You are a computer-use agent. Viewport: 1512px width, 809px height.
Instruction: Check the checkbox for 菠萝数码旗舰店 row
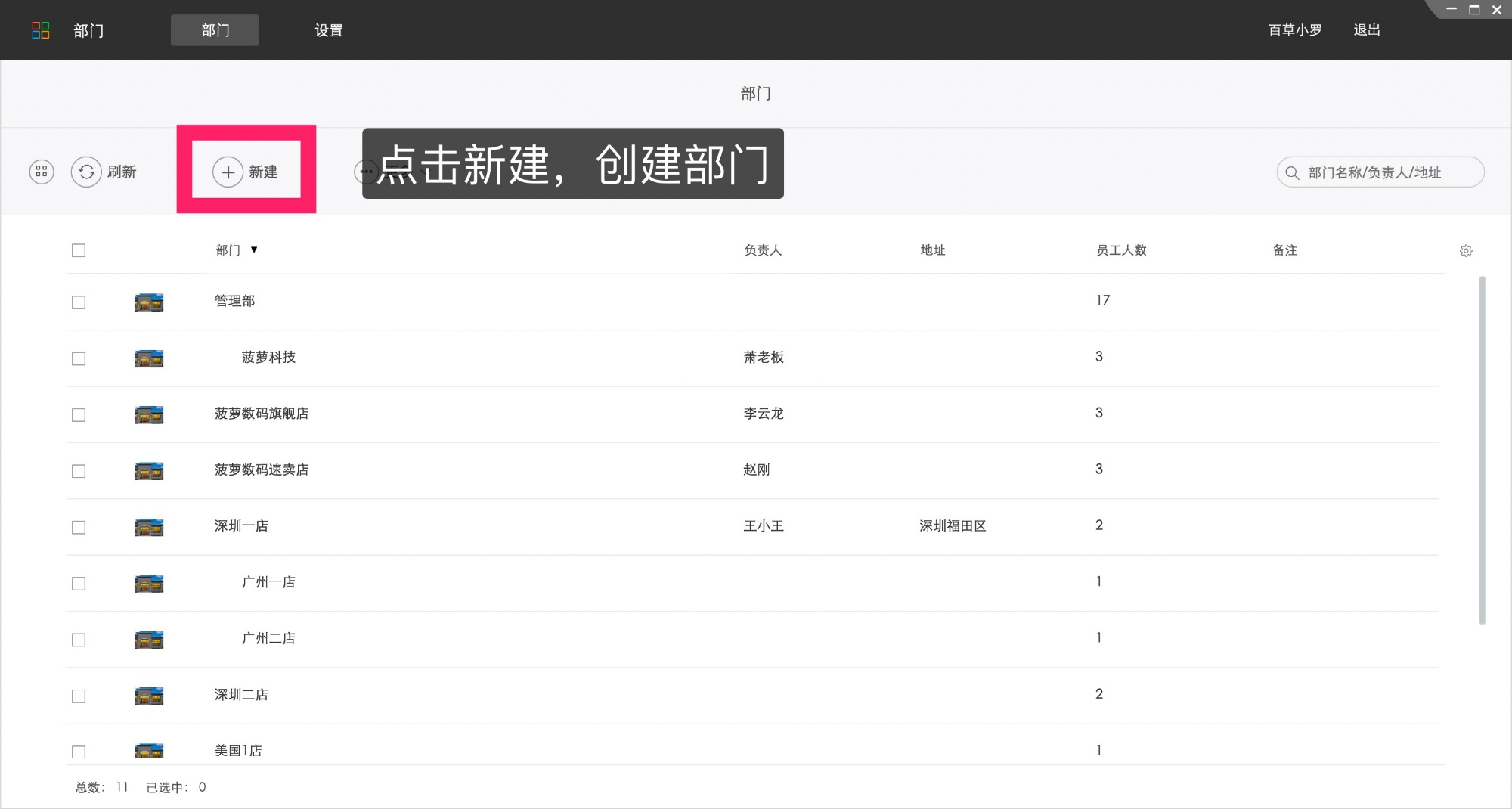79,414
